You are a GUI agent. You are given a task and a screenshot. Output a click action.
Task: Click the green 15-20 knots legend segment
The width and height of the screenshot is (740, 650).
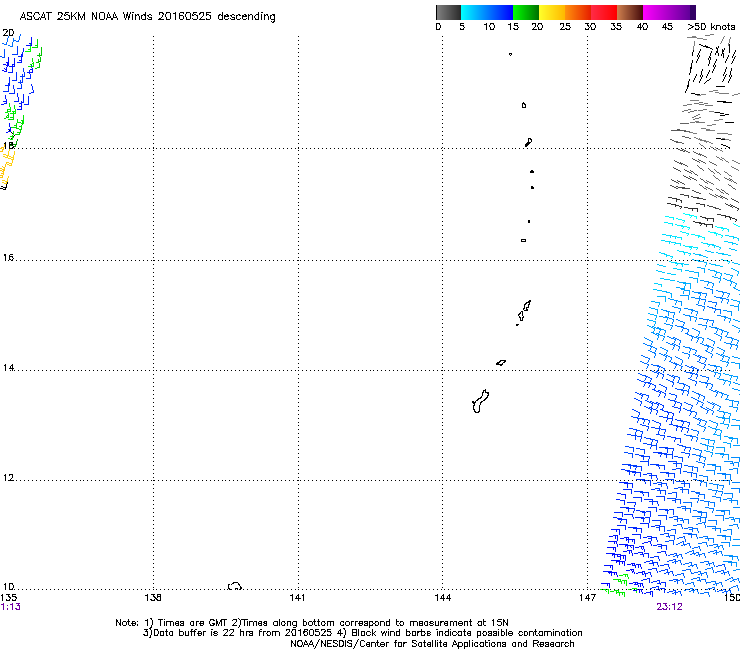coord(526,12)
